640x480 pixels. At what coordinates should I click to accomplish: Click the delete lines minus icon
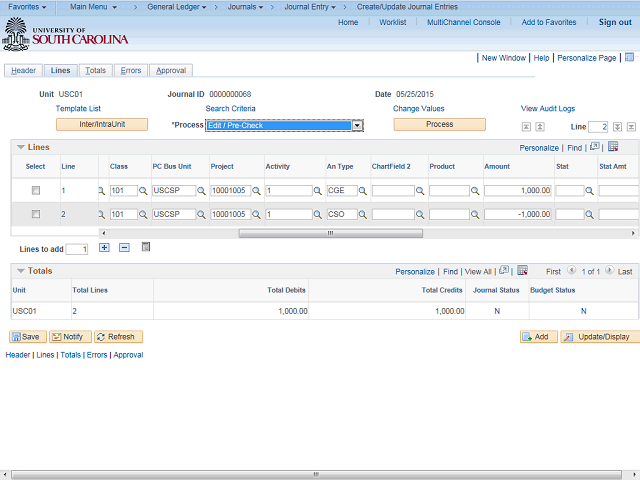pyautogui.click(x=124, y=247)
